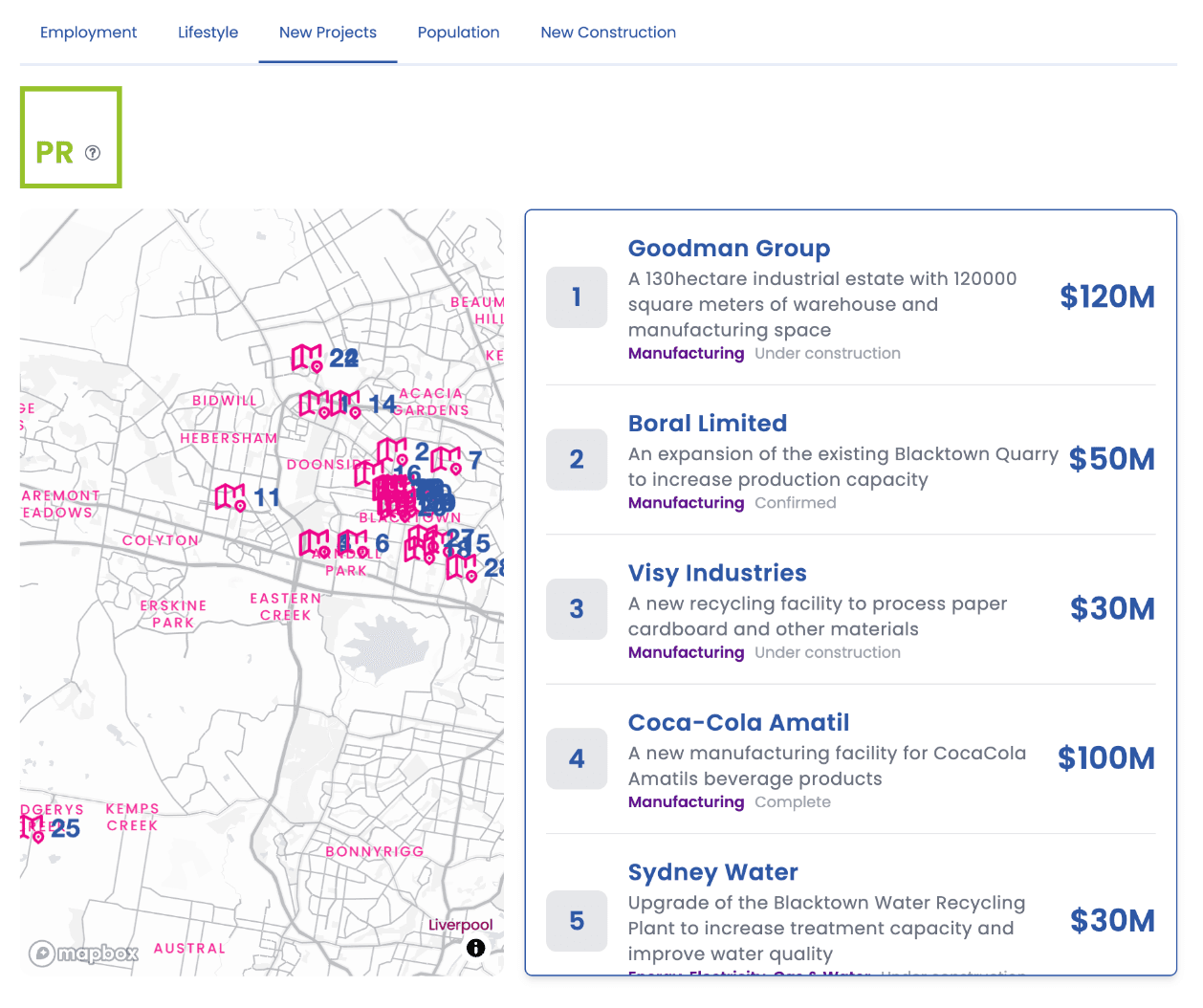This screenshot has height=1008, width=1203.
Task: Open the Goodman Group project
Action: 729,249
